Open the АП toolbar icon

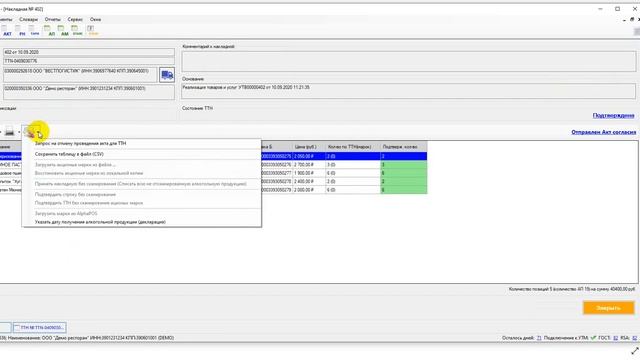[x=51, y=31]
